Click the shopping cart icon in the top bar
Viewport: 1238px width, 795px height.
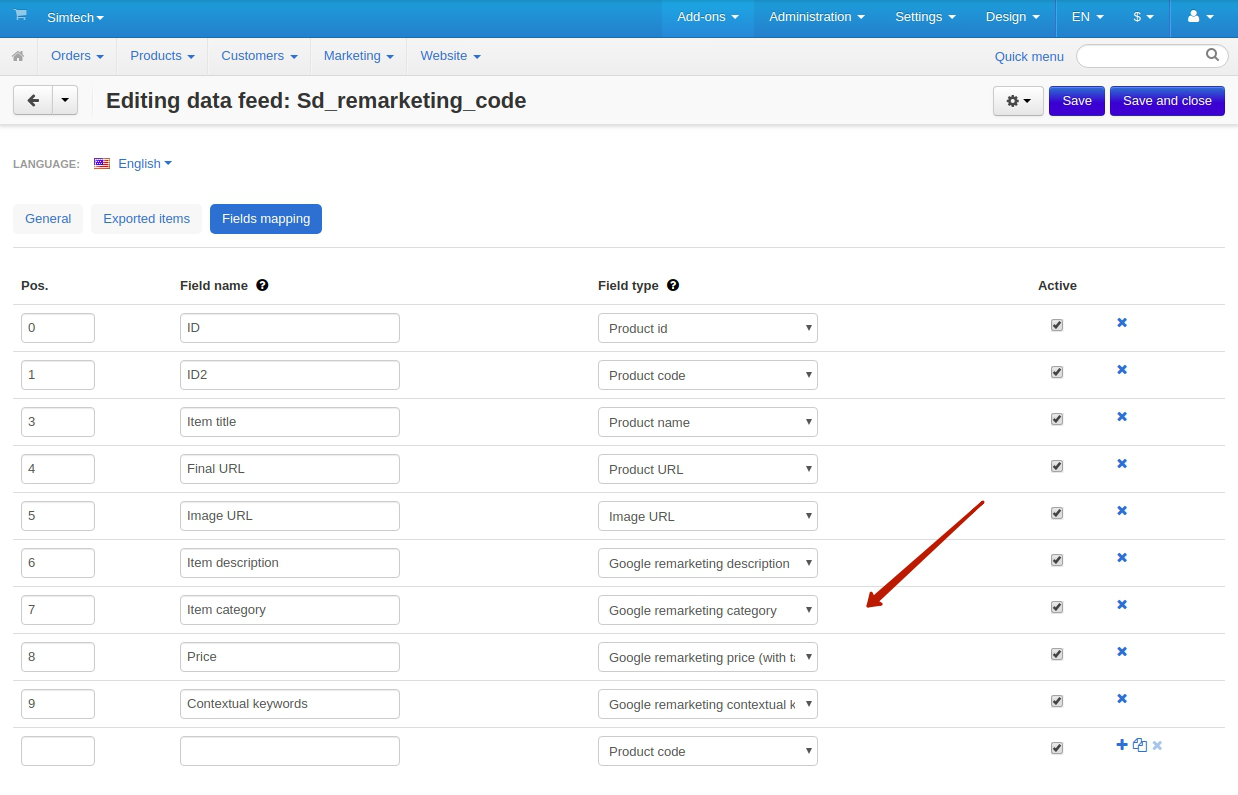click(x=20, y=16)
